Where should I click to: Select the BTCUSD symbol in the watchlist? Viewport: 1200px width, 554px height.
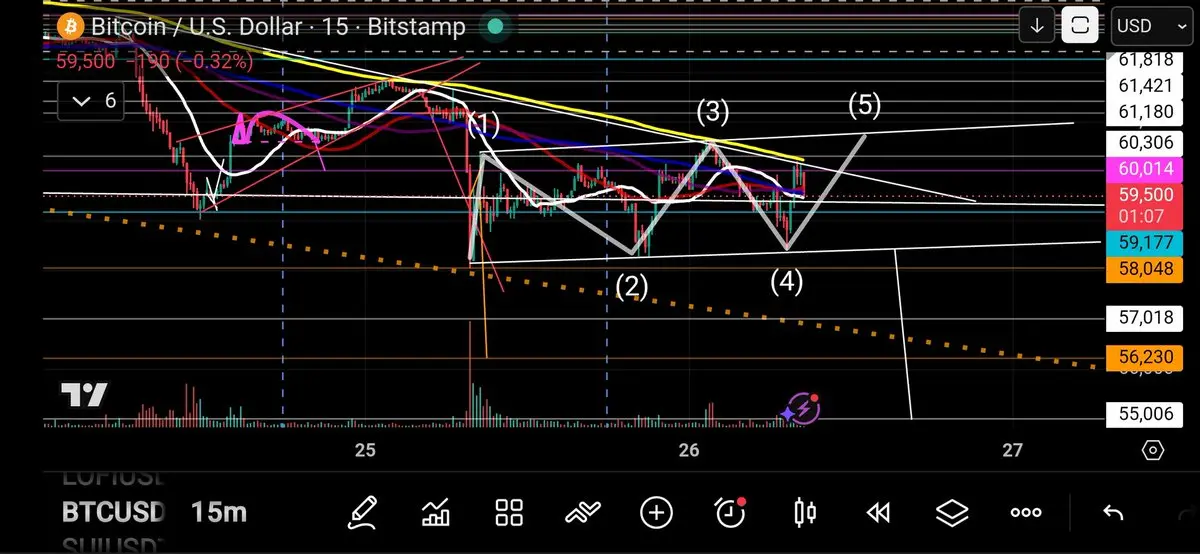[x=113, y=513]
